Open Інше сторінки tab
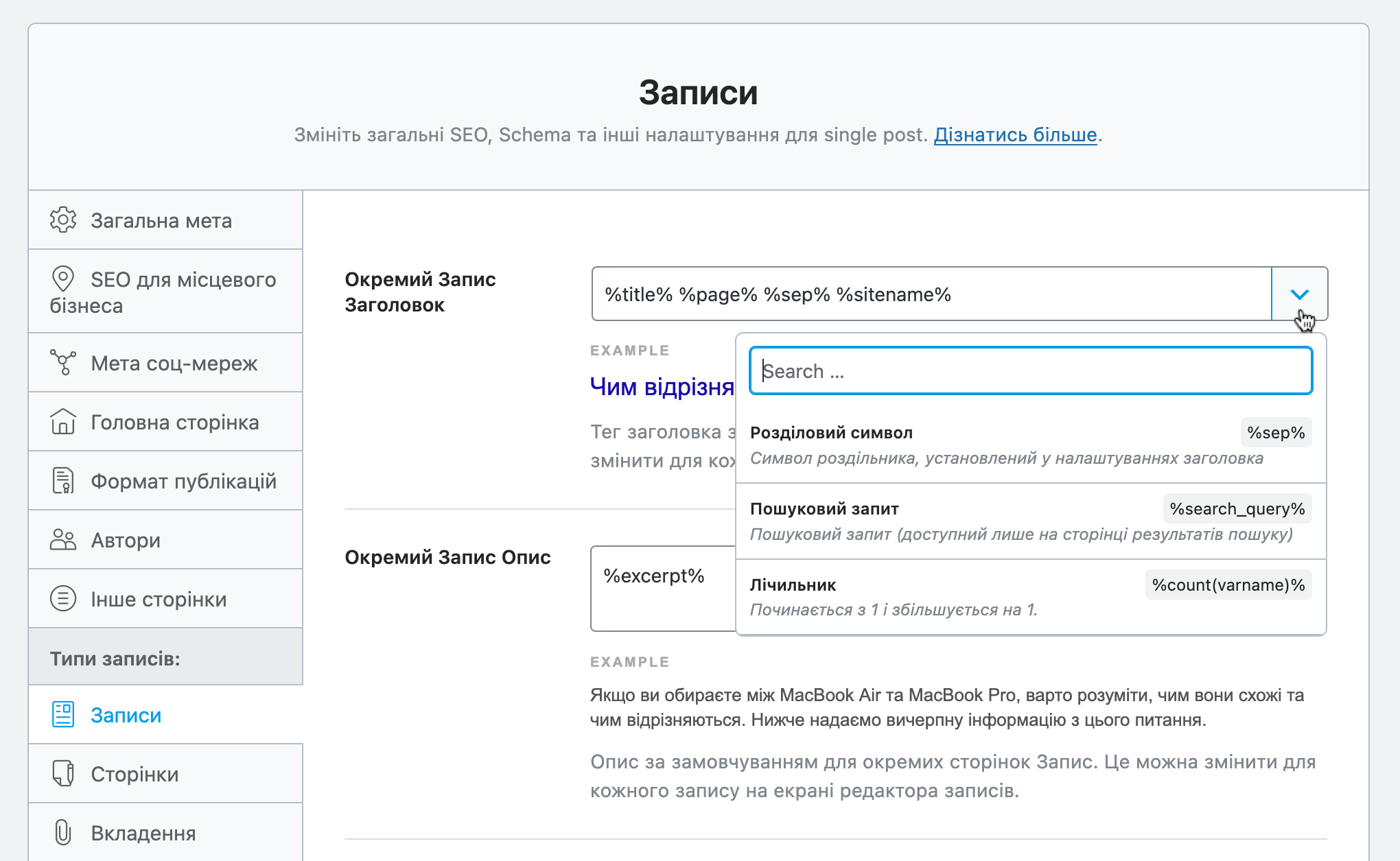The height and width of the screenshot is (861, 1400). pos(165,599)
